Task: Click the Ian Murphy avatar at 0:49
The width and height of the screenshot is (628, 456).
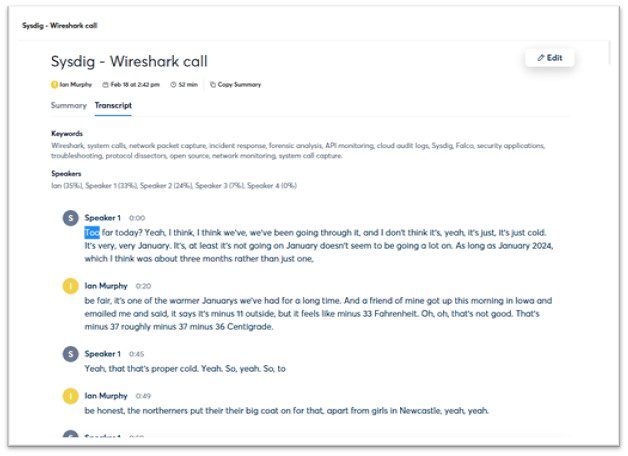Action: (70, 396)
